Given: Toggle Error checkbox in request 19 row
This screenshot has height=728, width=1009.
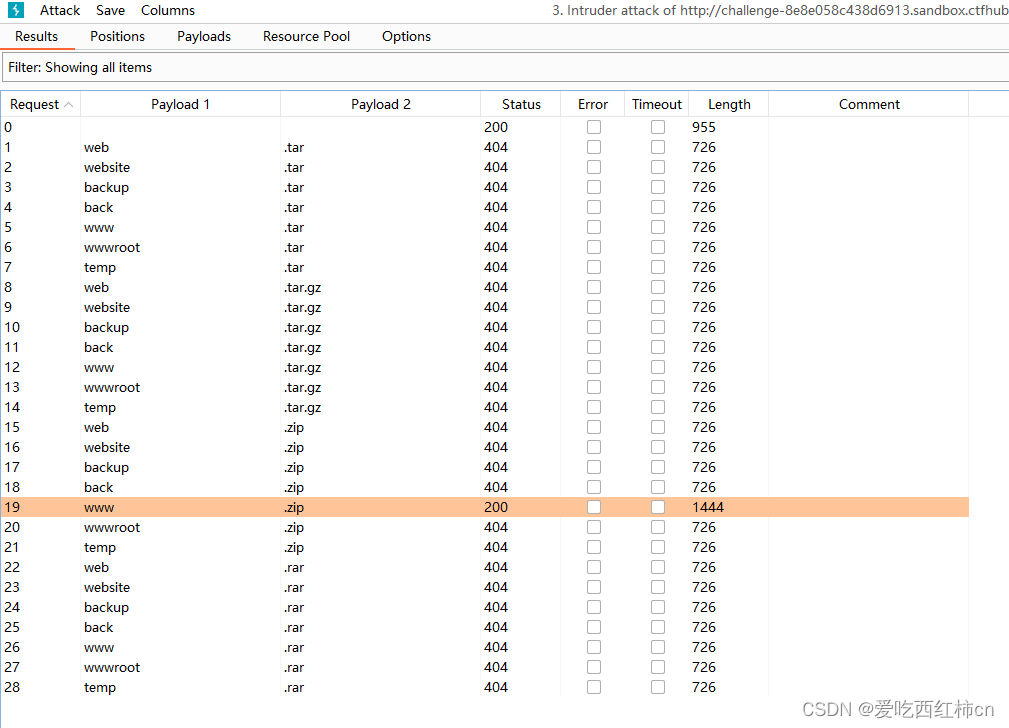Looking at the screenshot, I should [x=594, y=507].
